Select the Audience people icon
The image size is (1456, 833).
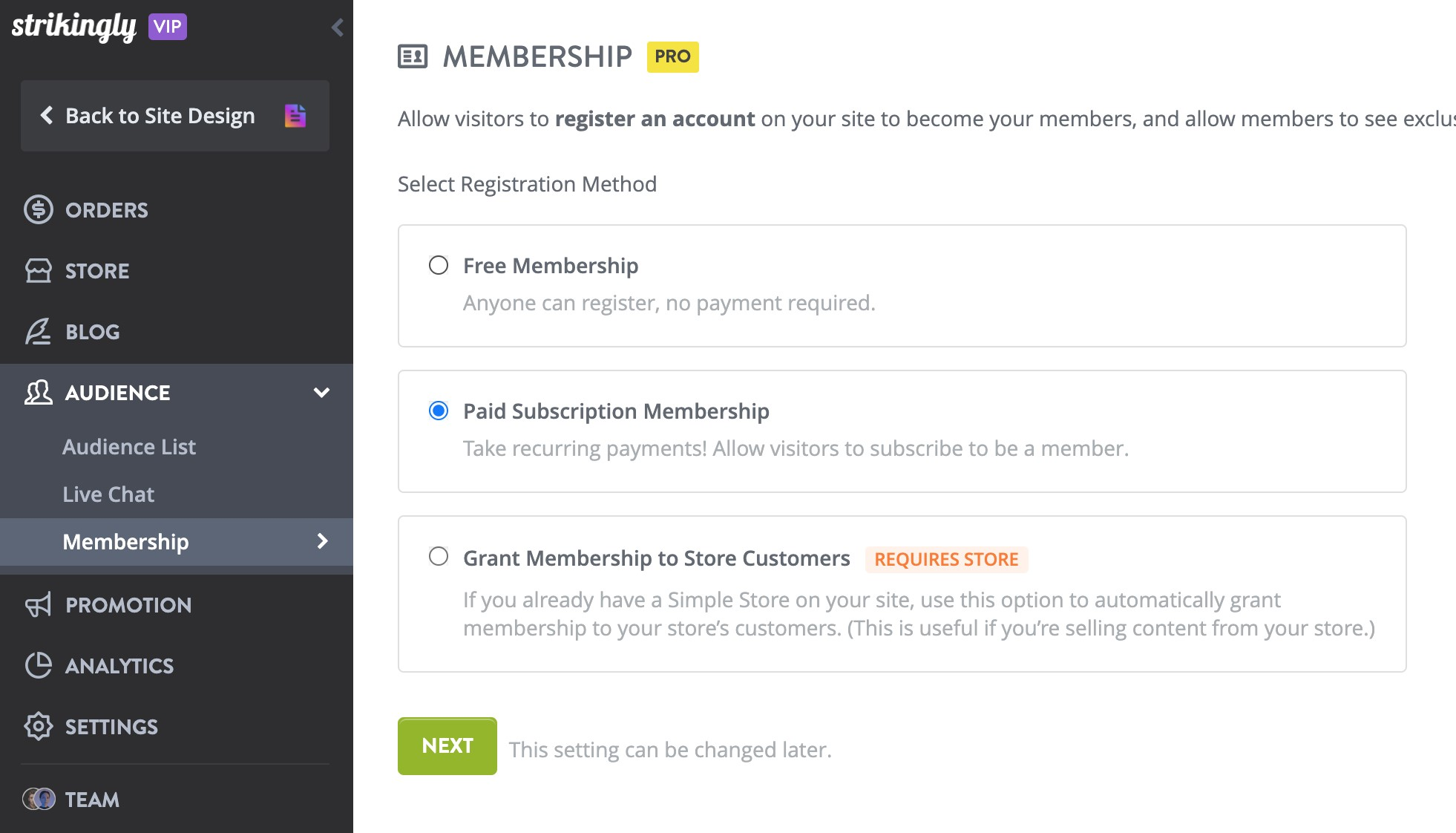39,392
